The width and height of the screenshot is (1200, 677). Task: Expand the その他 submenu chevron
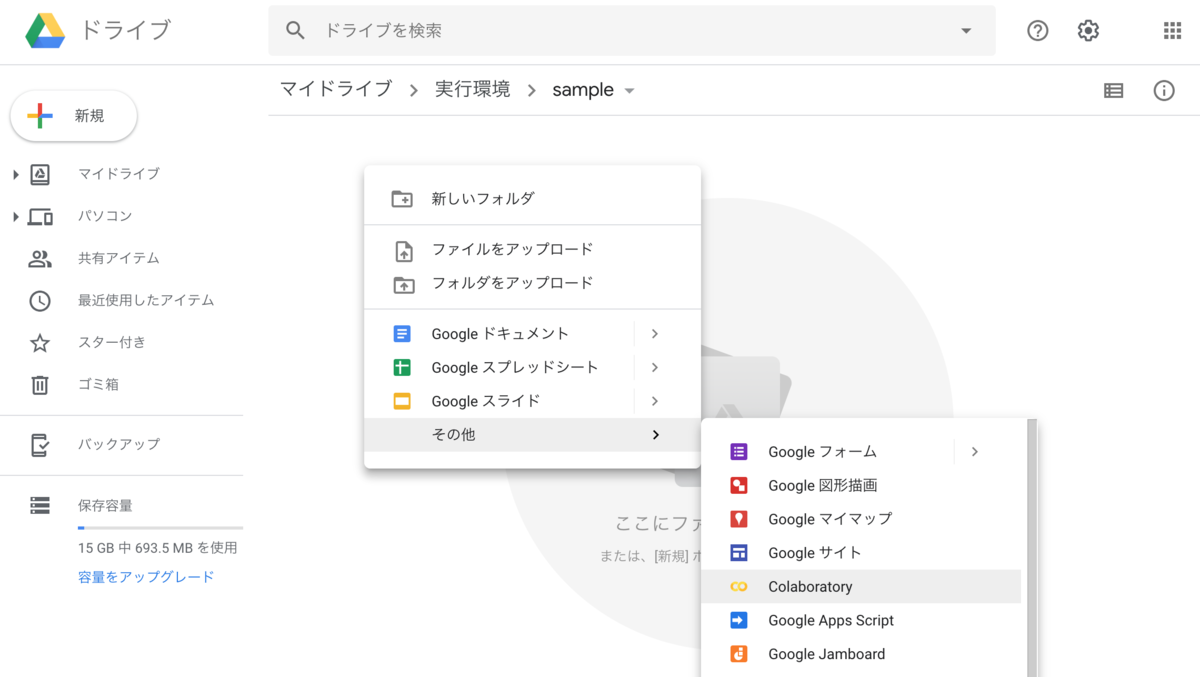[x=655, y=435]
